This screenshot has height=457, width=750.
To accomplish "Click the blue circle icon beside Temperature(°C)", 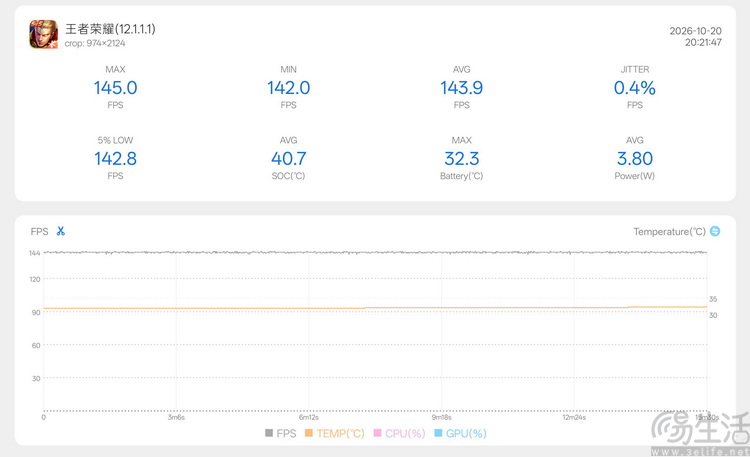I will click(715, 231).
